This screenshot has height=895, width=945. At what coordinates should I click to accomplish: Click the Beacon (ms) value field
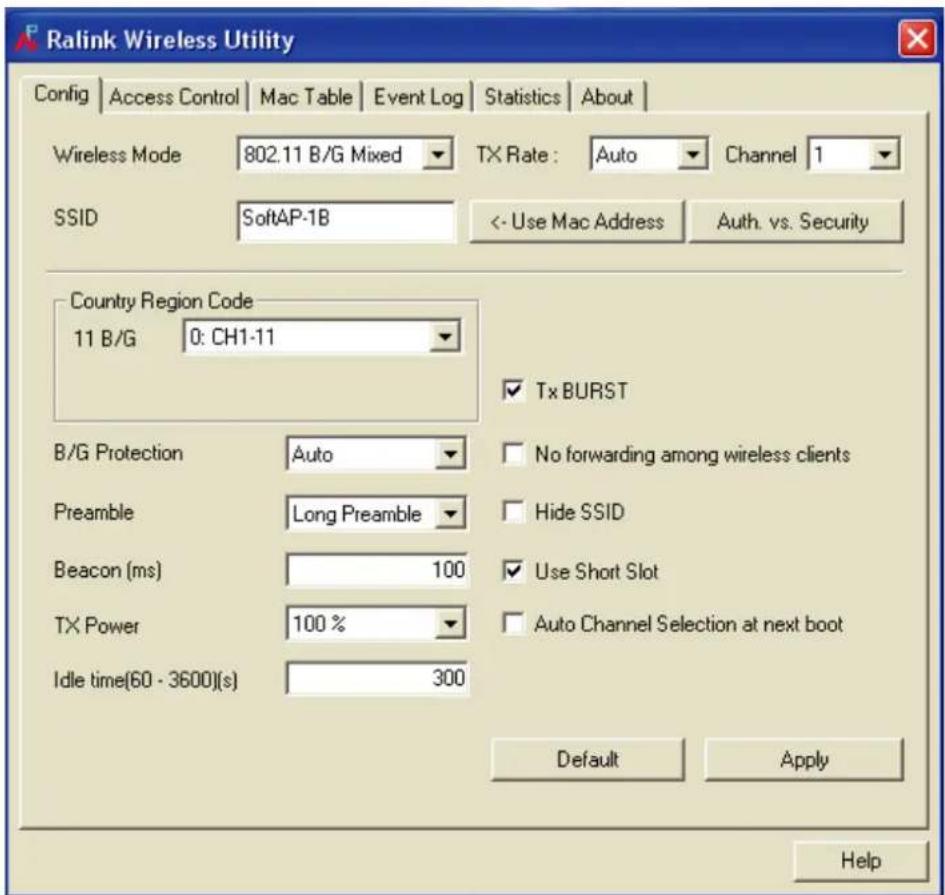pyautogui.click(x=377, y=570)
